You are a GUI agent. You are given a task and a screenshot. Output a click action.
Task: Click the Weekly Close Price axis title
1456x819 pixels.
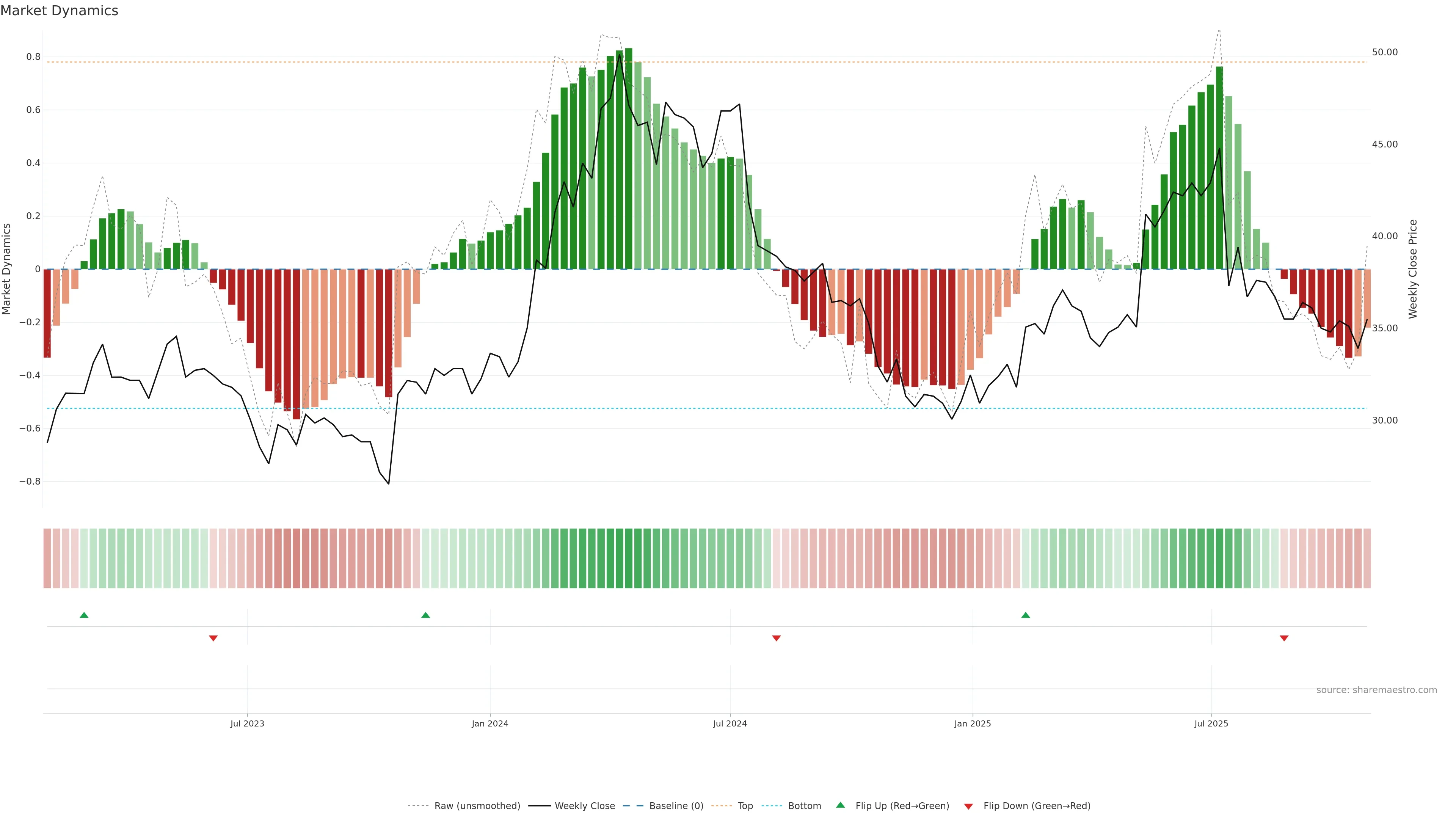[x=1412, y=269]
